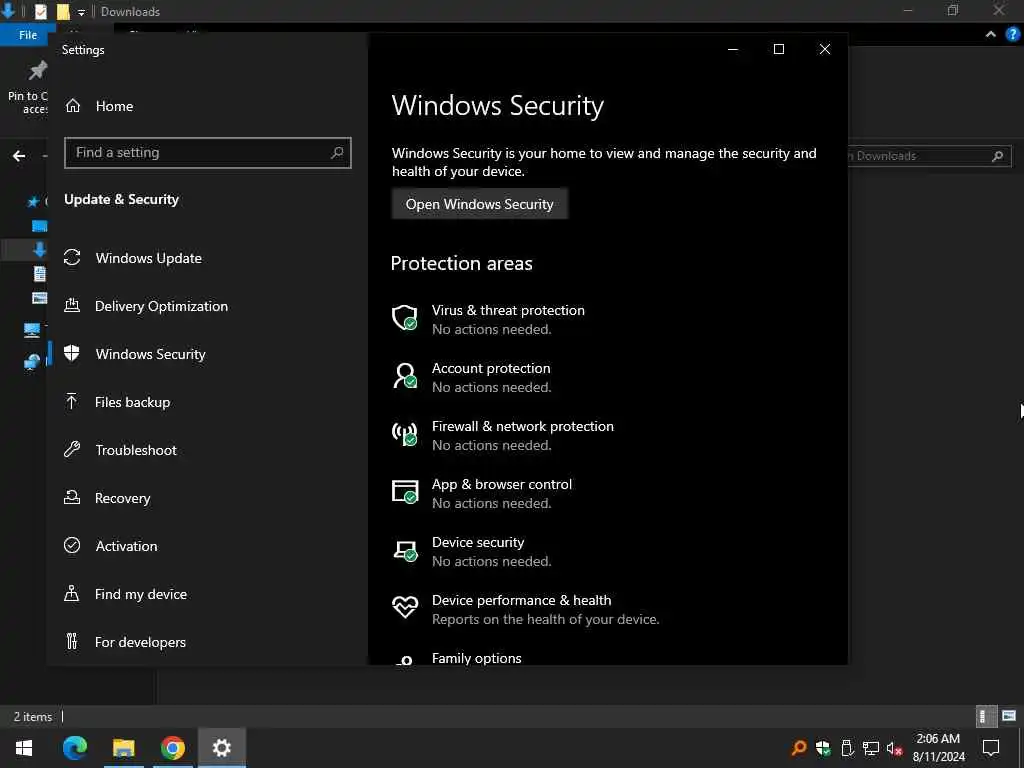Launch Google Chrome from taskbar

[x=172, y=748]
